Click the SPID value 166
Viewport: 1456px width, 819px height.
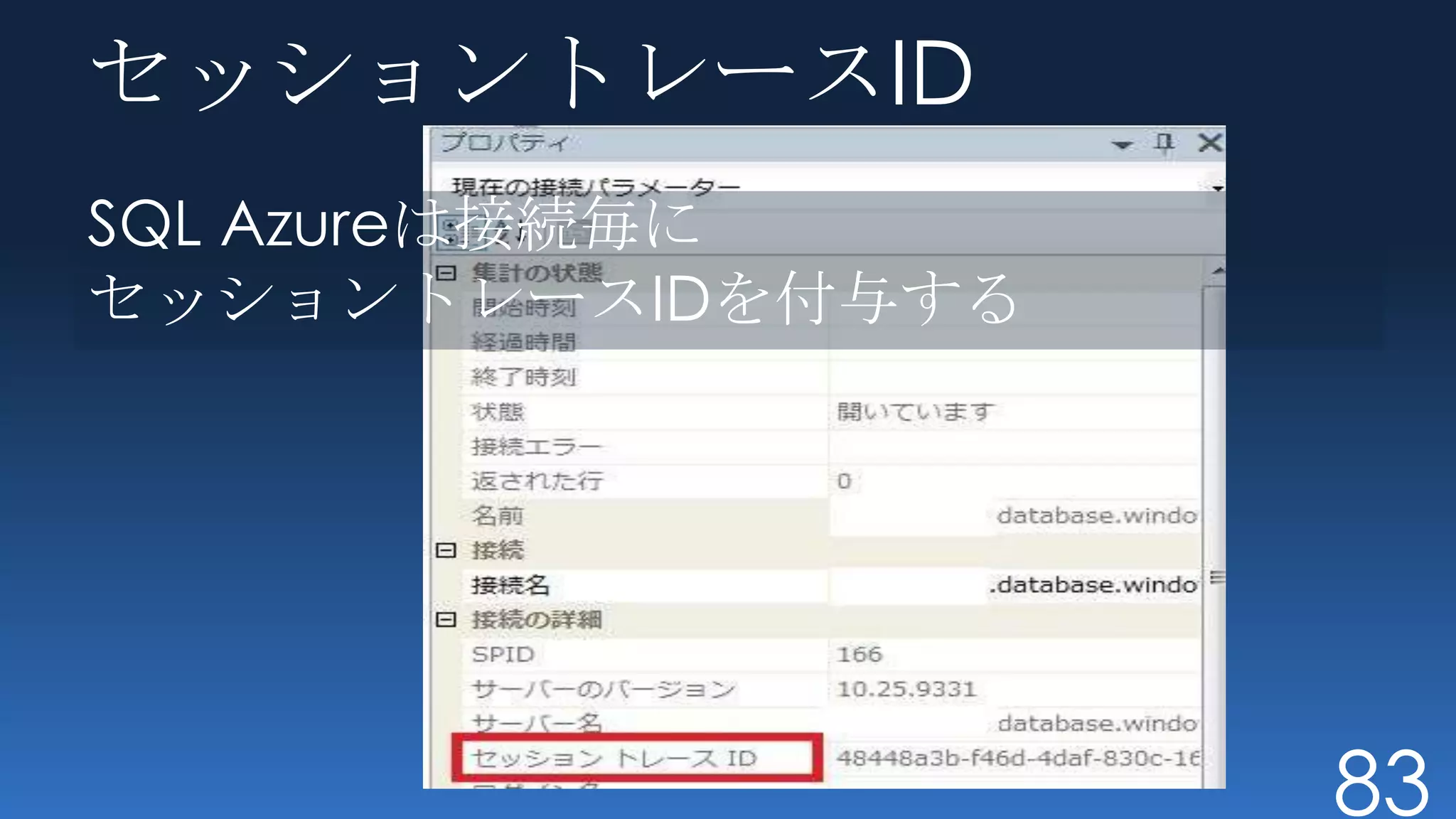click(860, 654)
